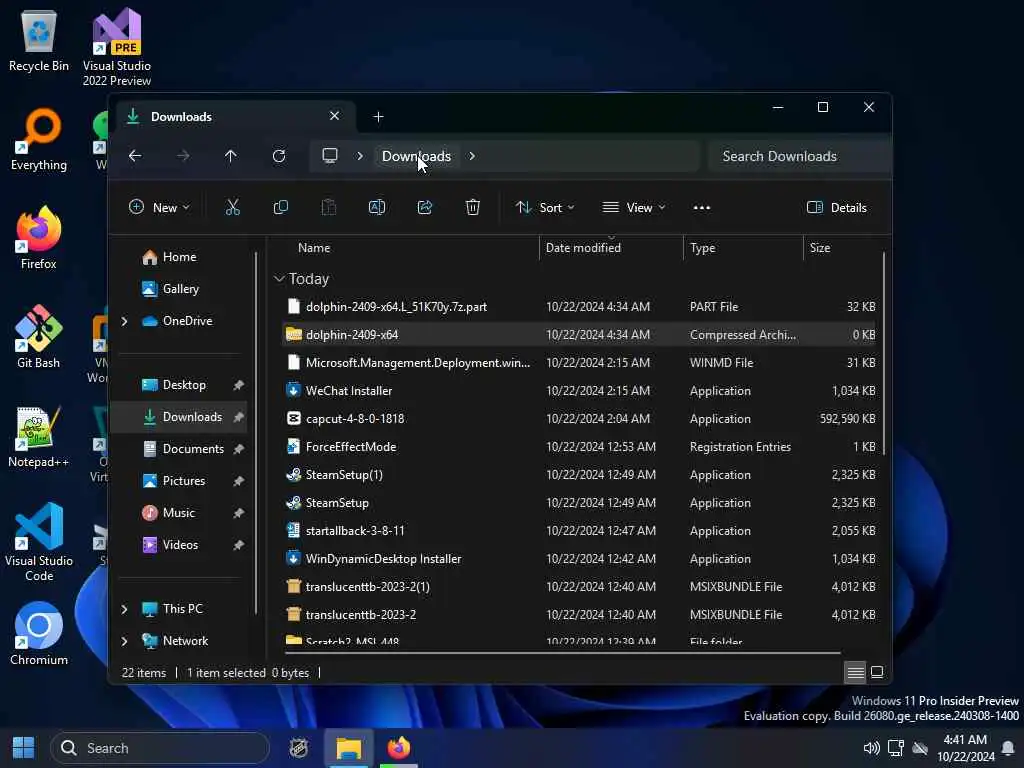
Task: Unpin Desktop from Quick access pin
Action: pos(238,385)
